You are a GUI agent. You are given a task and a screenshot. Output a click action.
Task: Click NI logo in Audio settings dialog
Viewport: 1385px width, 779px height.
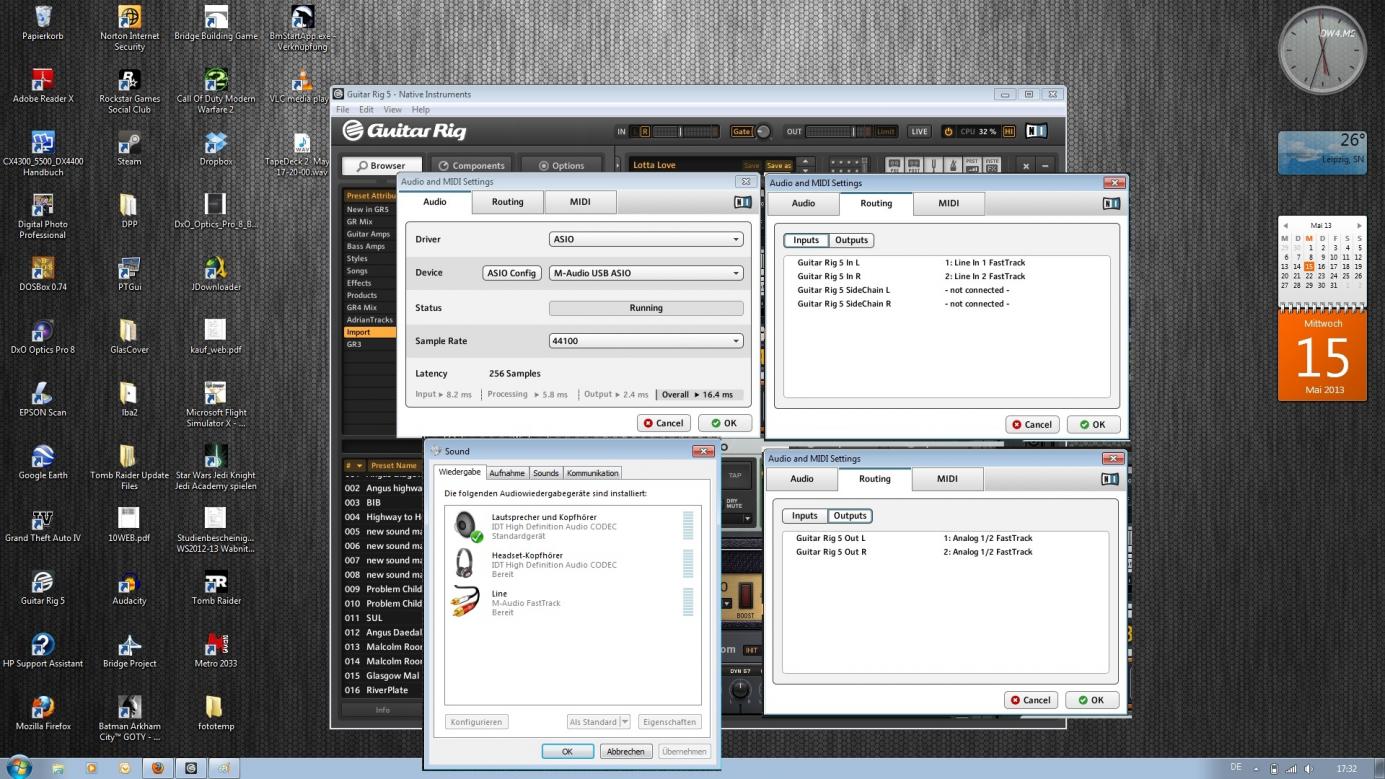(742, 202)
